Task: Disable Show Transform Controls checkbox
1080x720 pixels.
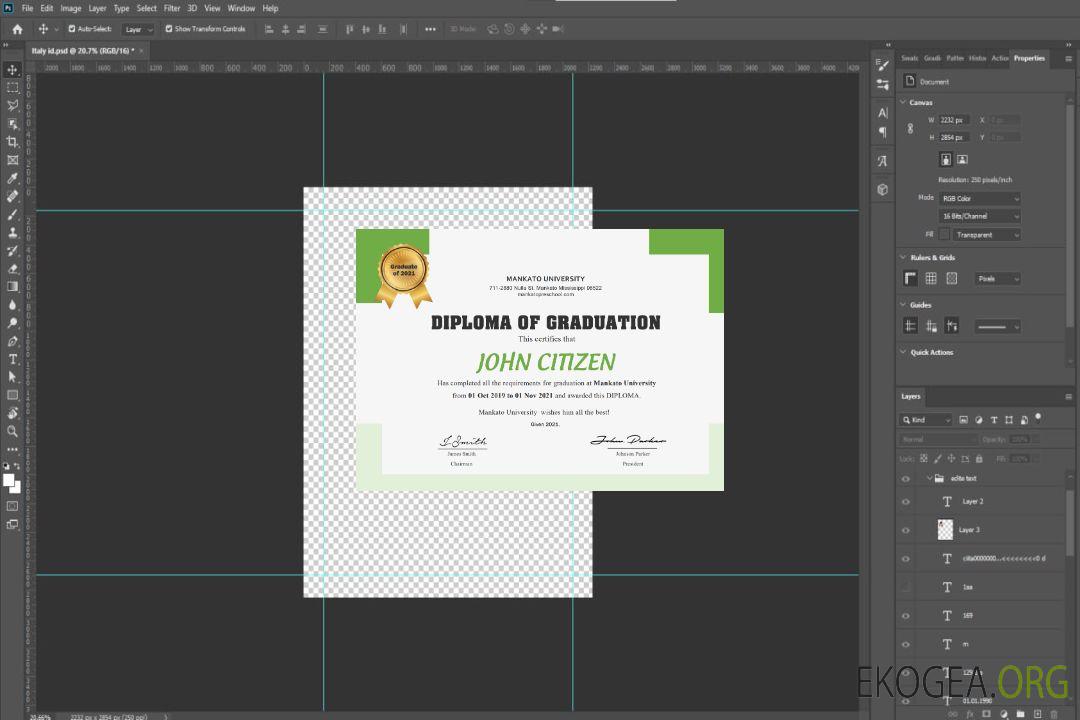Action: pyautogui.click(x=168, y=29)
